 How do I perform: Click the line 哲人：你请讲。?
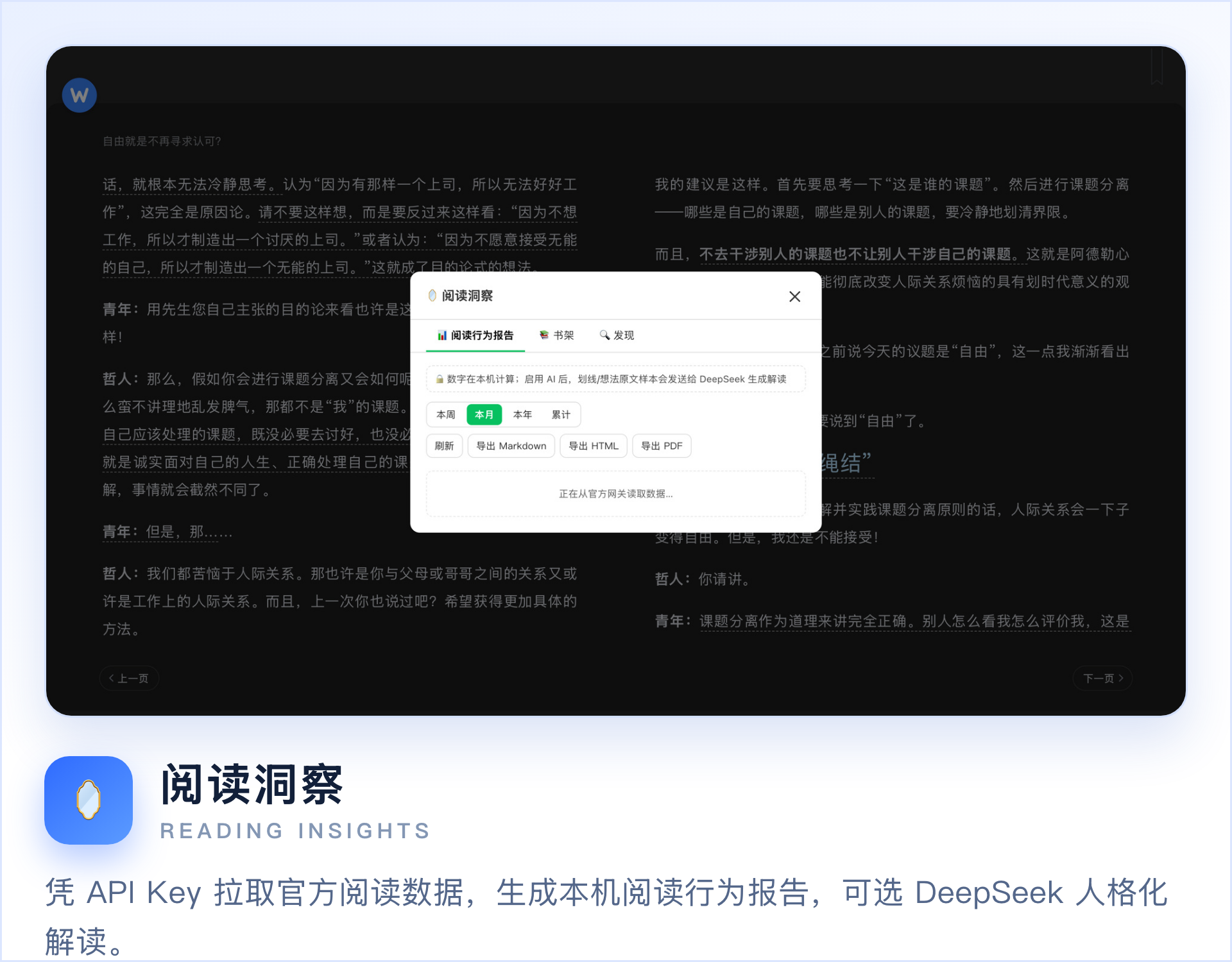pos(705,579)
